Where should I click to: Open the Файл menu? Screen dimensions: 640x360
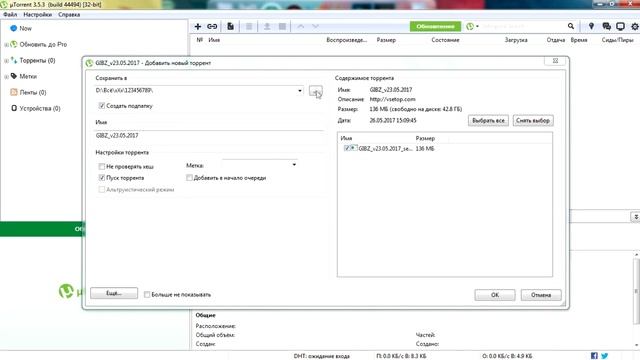coord(10,14)
